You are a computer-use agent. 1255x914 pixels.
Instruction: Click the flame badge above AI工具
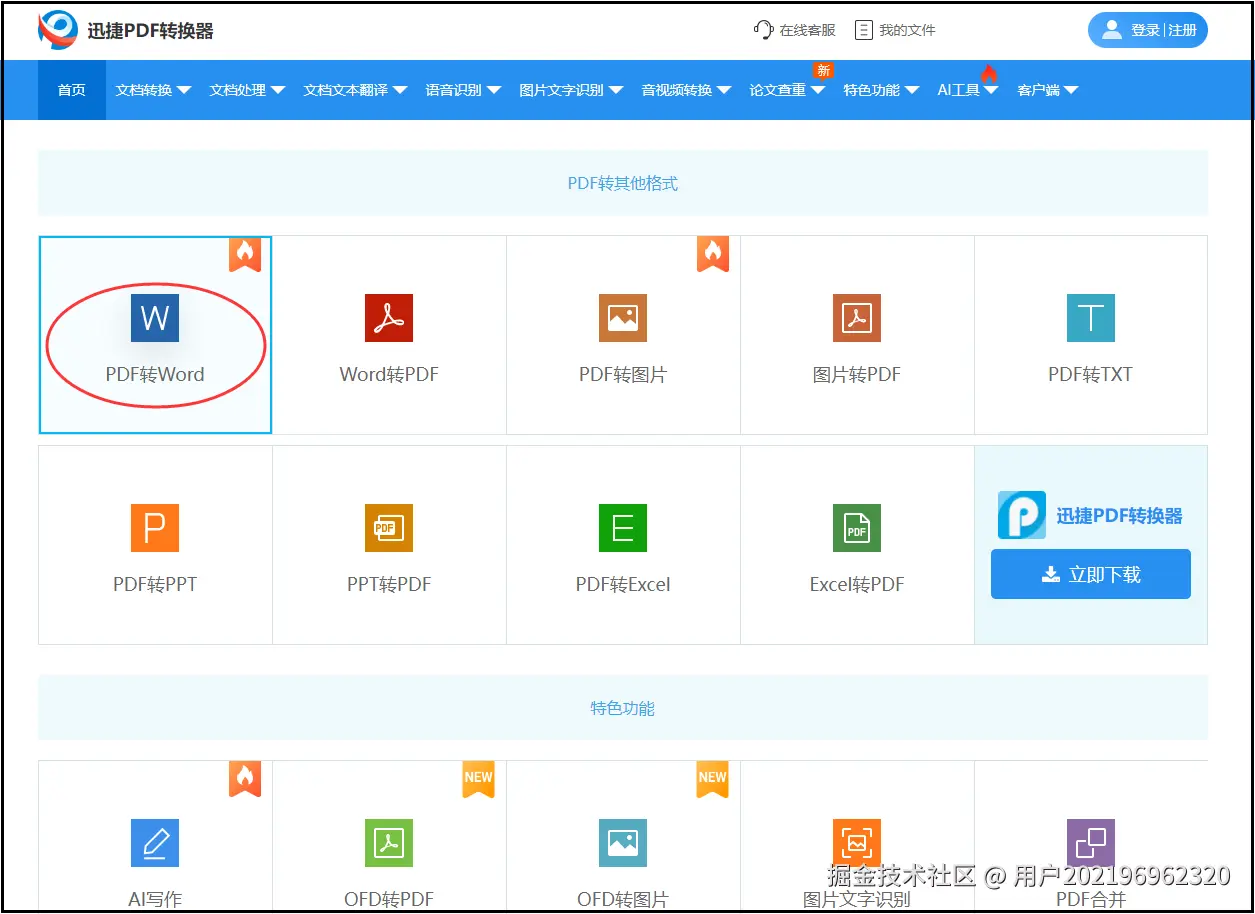coord(989,73)
